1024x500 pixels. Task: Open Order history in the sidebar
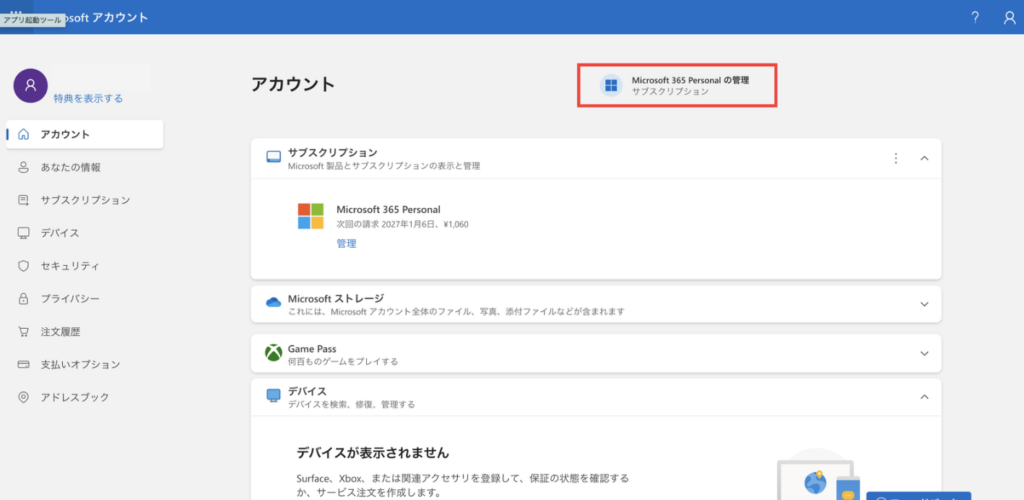[x=60, y=332]
